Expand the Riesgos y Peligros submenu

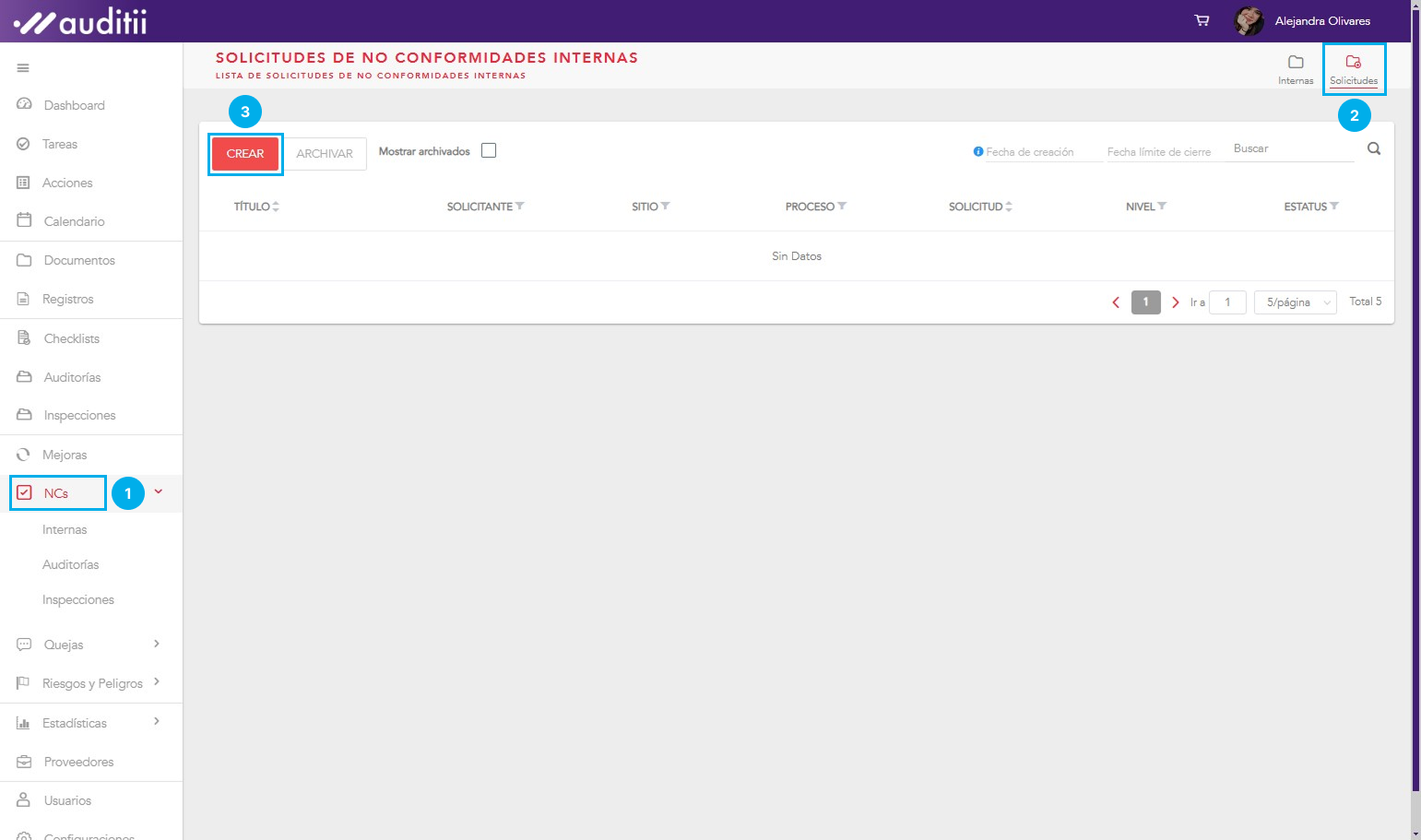click(157, 682)
